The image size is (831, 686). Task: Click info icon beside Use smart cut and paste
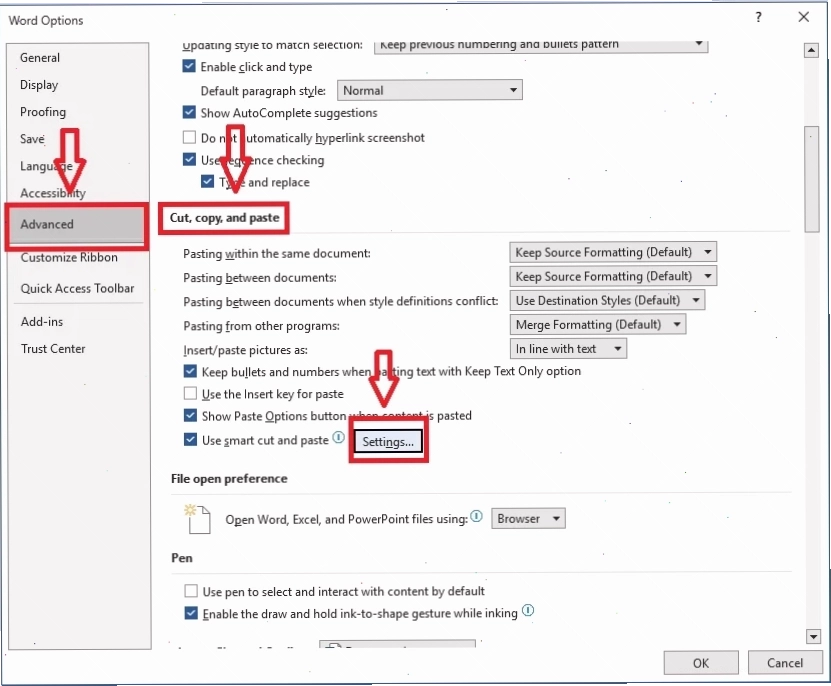click(338, 437)
